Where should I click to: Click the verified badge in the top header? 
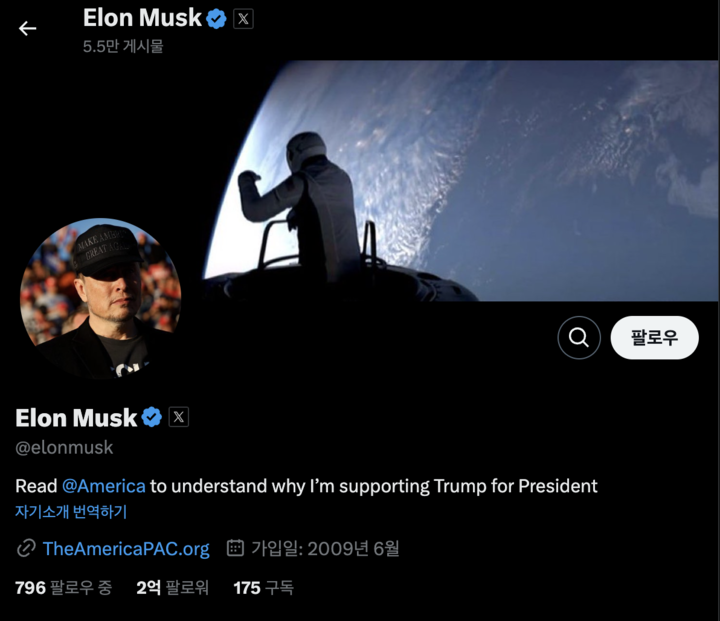216,19
